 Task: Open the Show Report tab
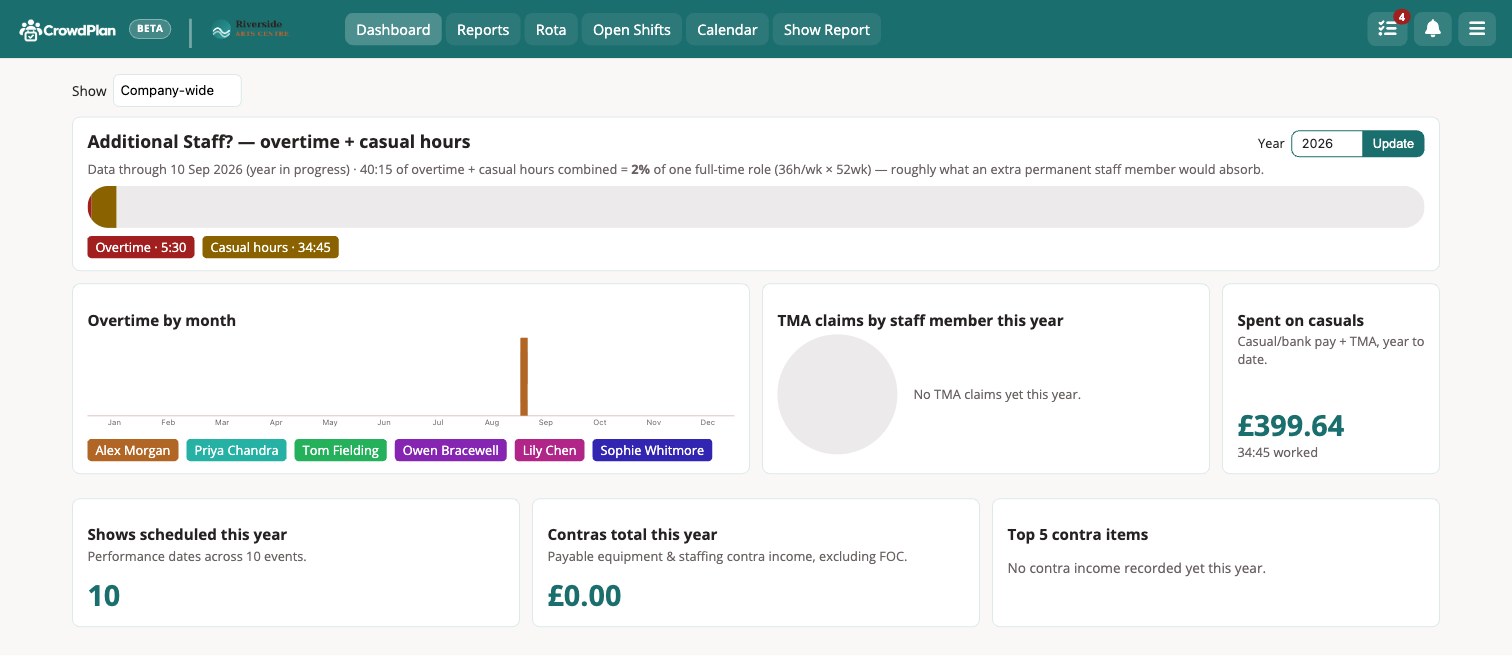coord(827,29)
